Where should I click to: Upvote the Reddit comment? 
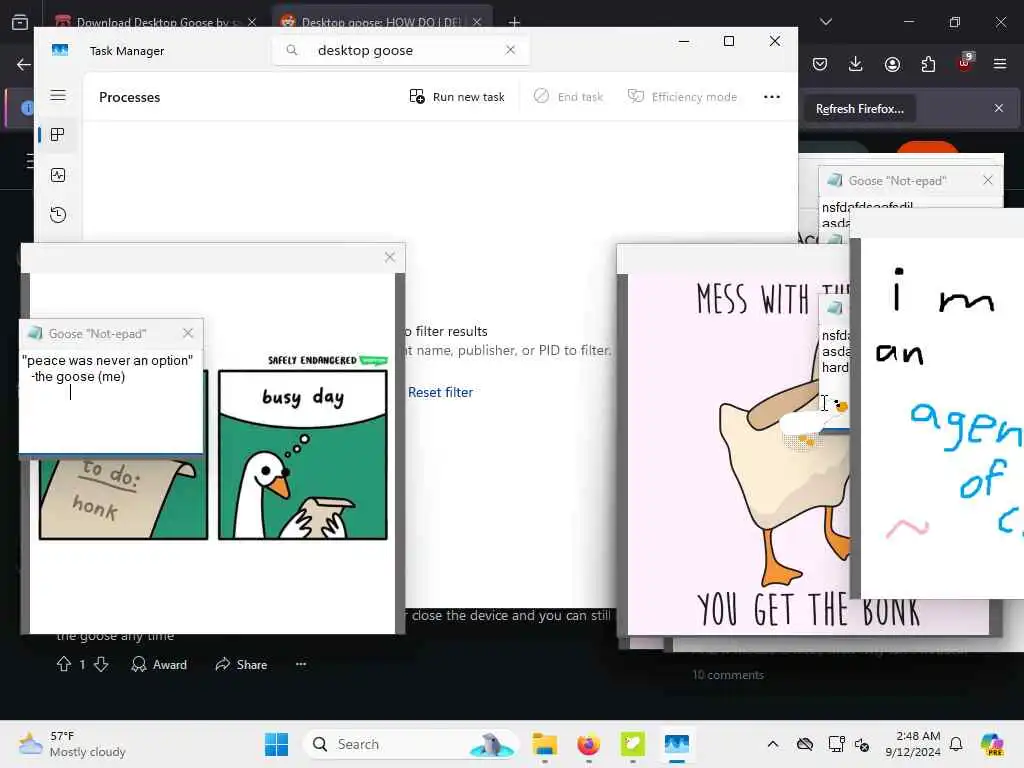64,664
